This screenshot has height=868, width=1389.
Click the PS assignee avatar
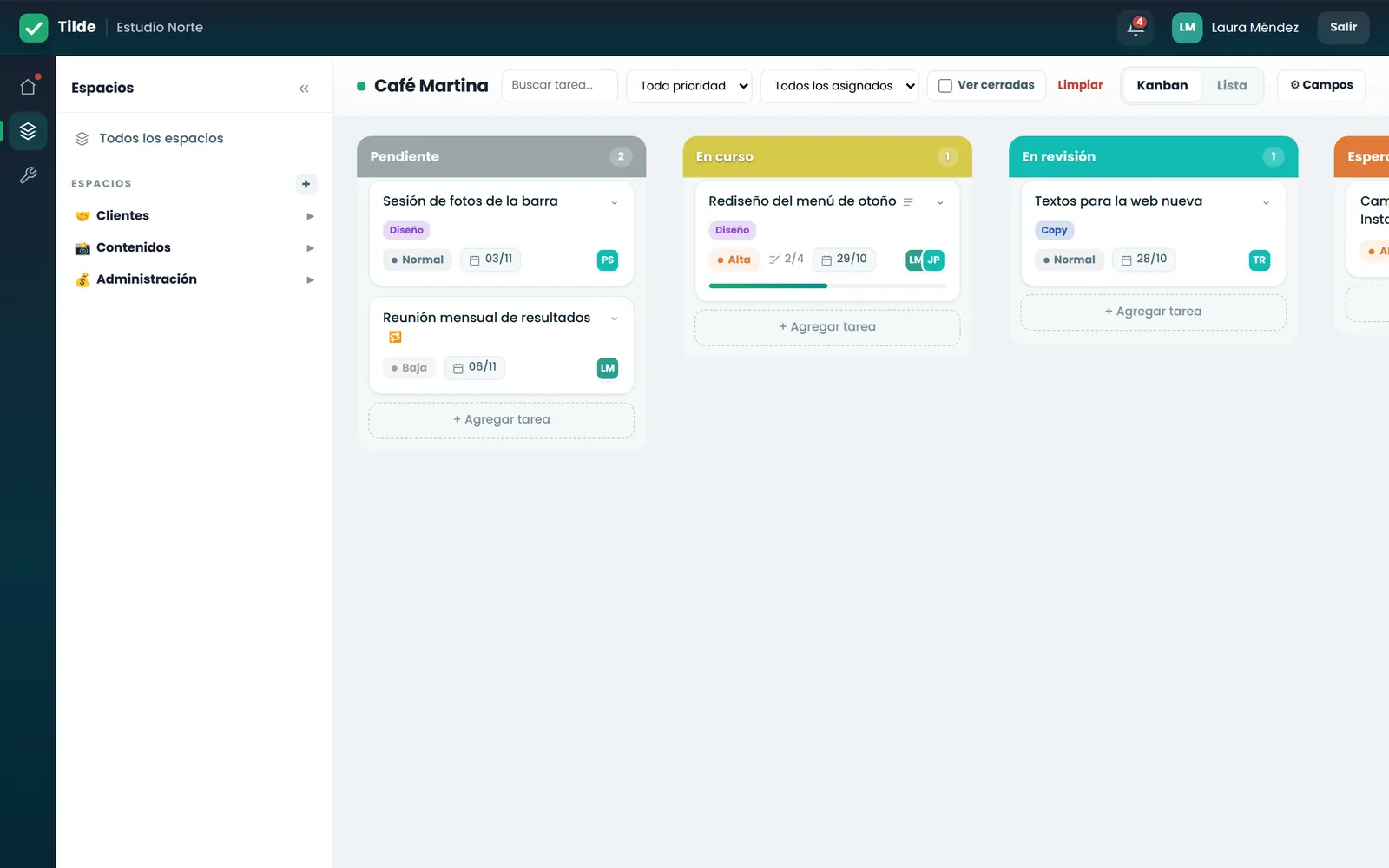point(608,260)
